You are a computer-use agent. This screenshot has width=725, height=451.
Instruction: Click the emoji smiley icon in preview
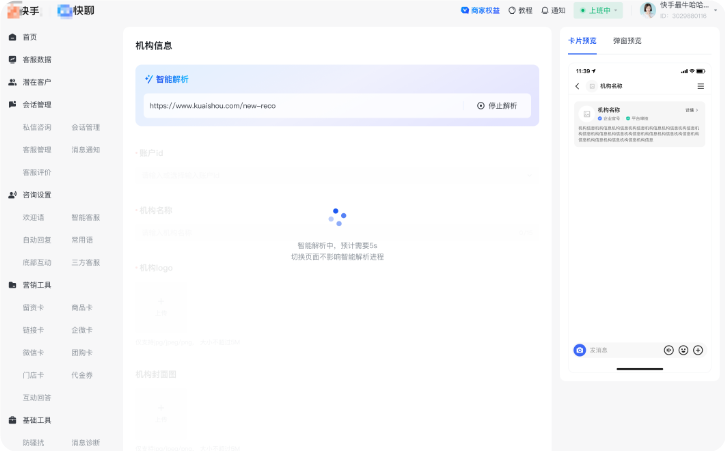click(683, 351)
